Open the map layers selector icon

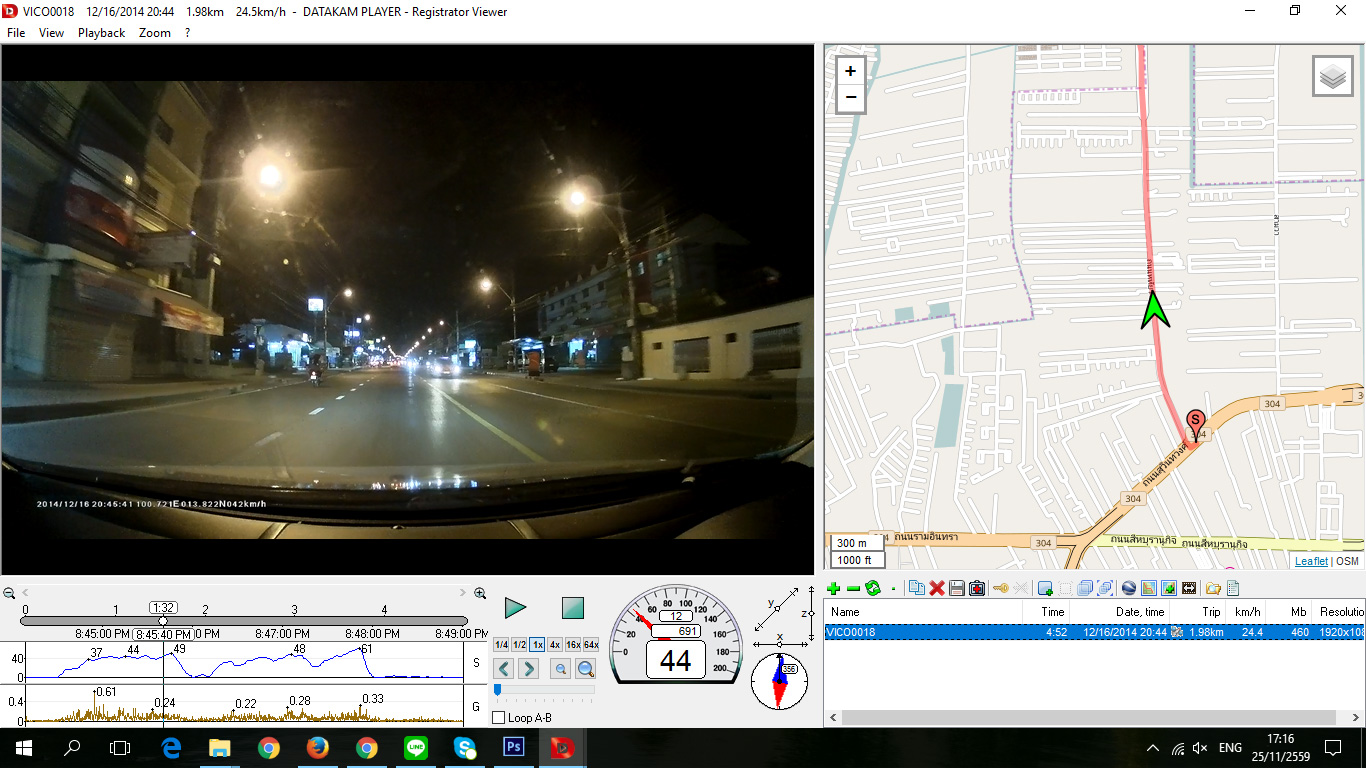pyautogui.click(x=1332, y=76)
